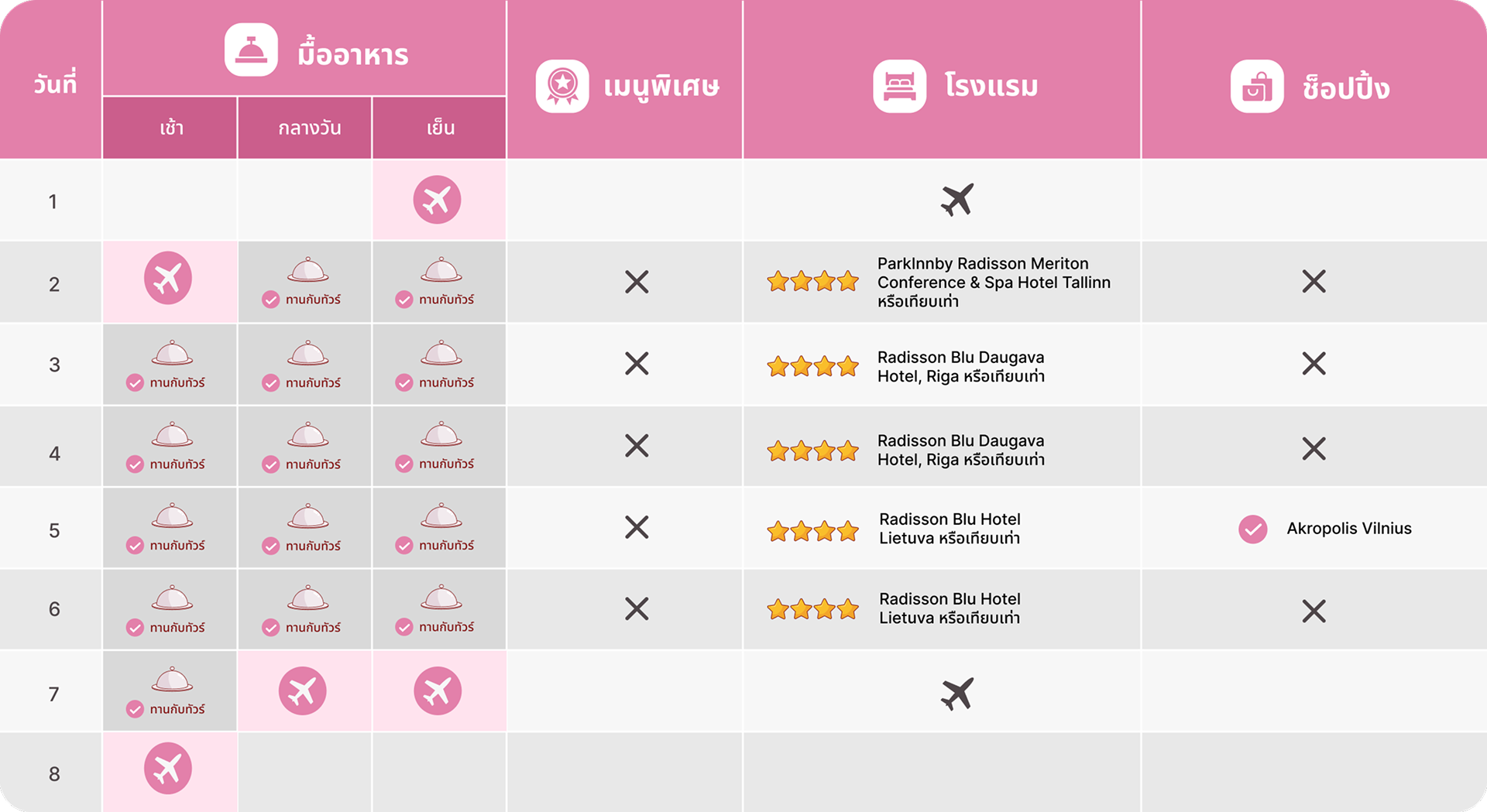Click day 7 hotel column dark airplane icon
The image size is (1487, 812).
957,694
